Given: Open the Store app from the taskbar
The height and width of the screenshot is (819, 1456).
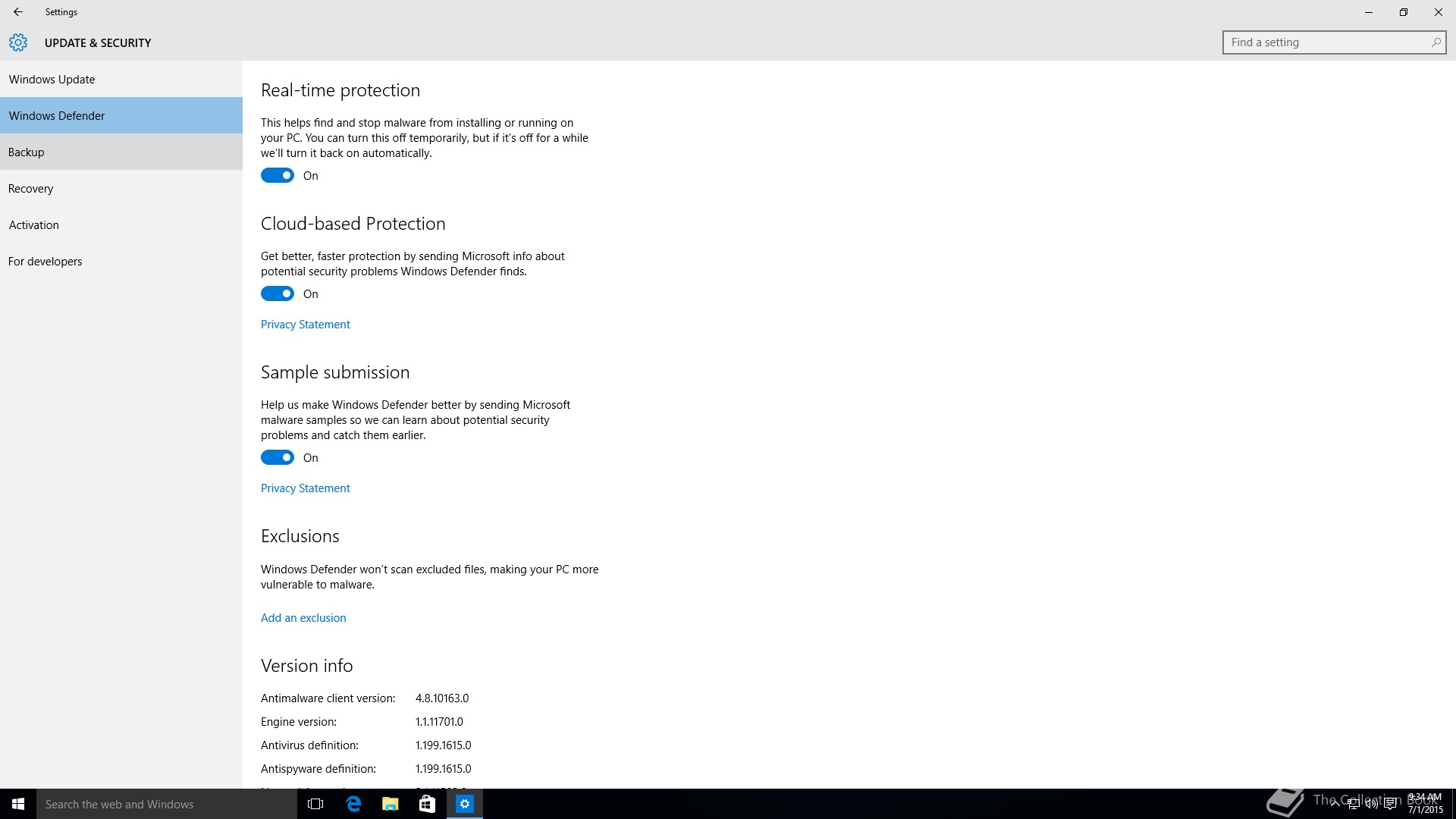Looking at the screenshot, I should click(x=427, y=804).
